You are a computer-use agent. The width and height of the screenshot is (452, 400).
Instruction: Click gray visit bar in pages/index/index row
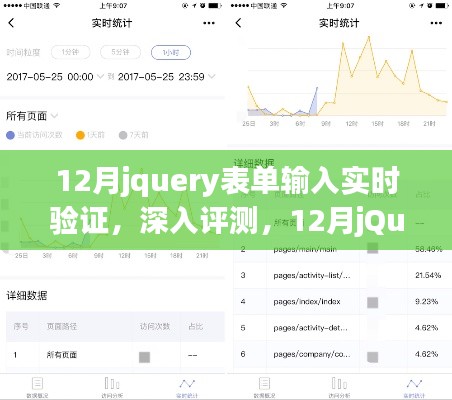pos(372,303)
